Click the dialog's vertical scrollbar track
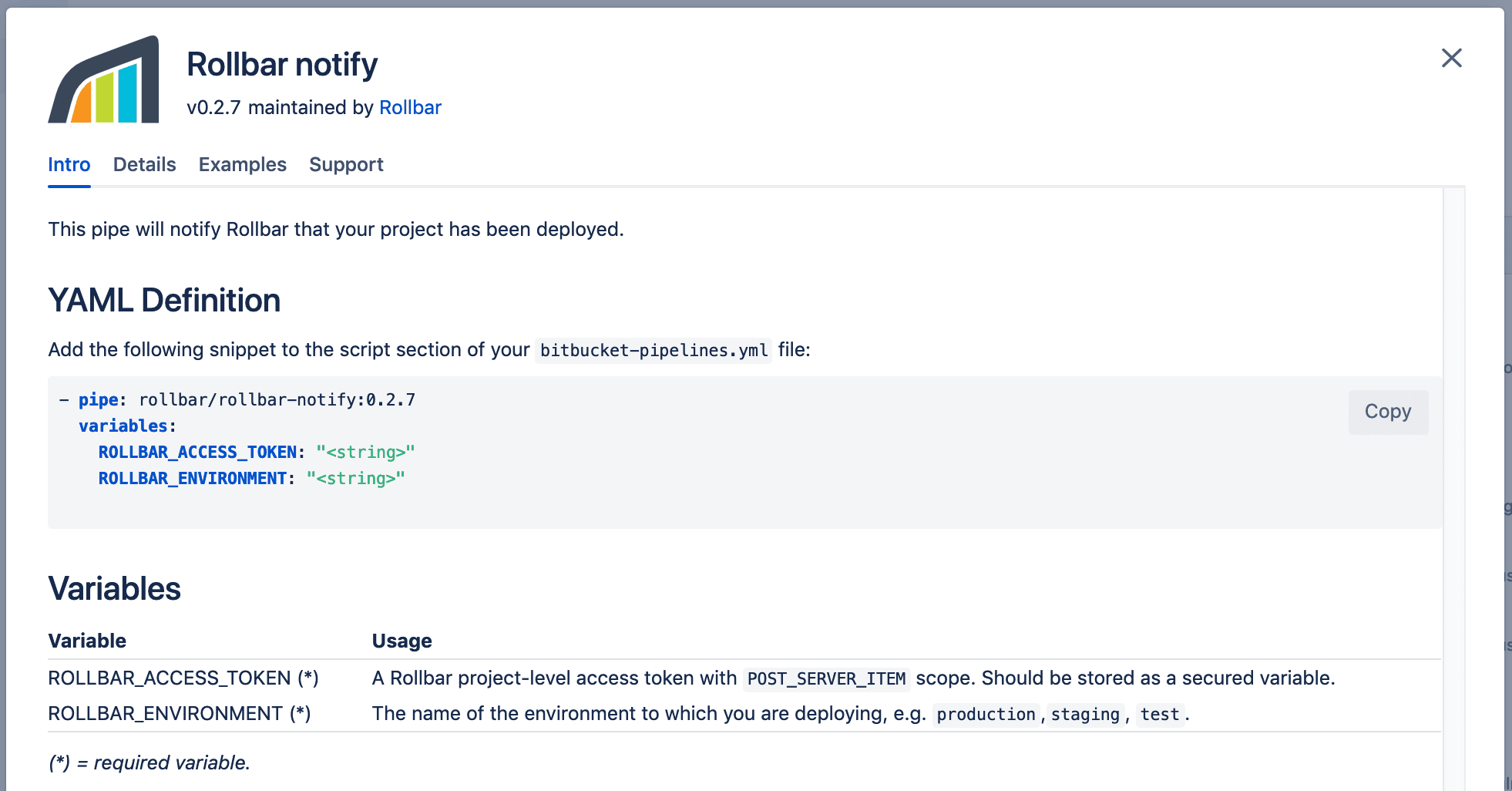Viewport: 1512px width, 791px height. click(1453, 489)
